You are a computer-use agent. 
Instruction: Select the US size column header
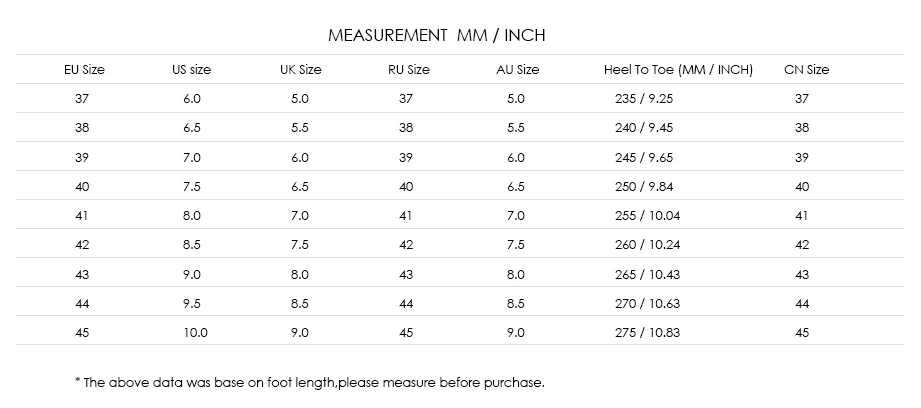pos(191,69)
